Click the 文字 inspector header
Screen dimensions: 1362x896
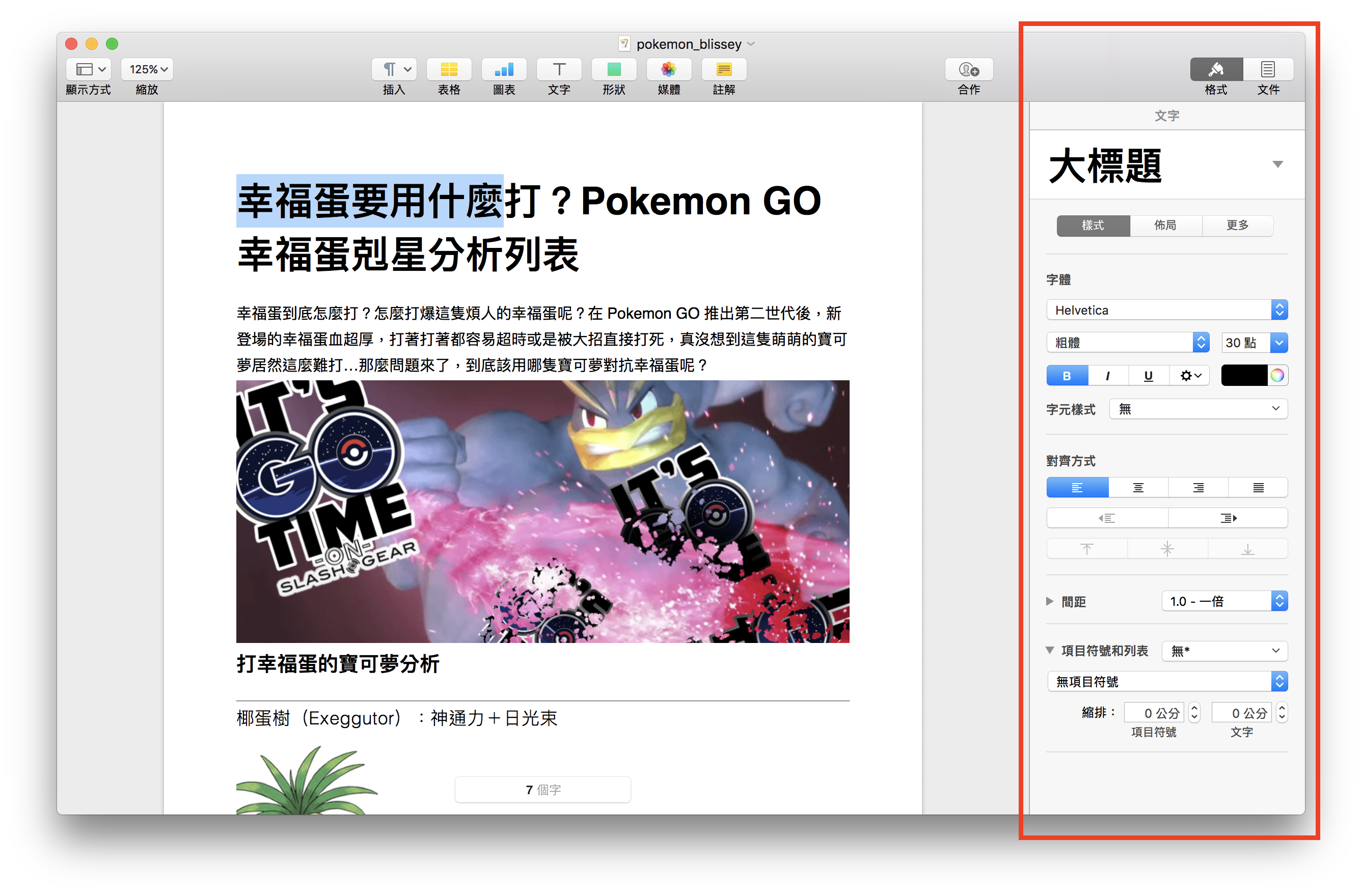pos(1167,116)
